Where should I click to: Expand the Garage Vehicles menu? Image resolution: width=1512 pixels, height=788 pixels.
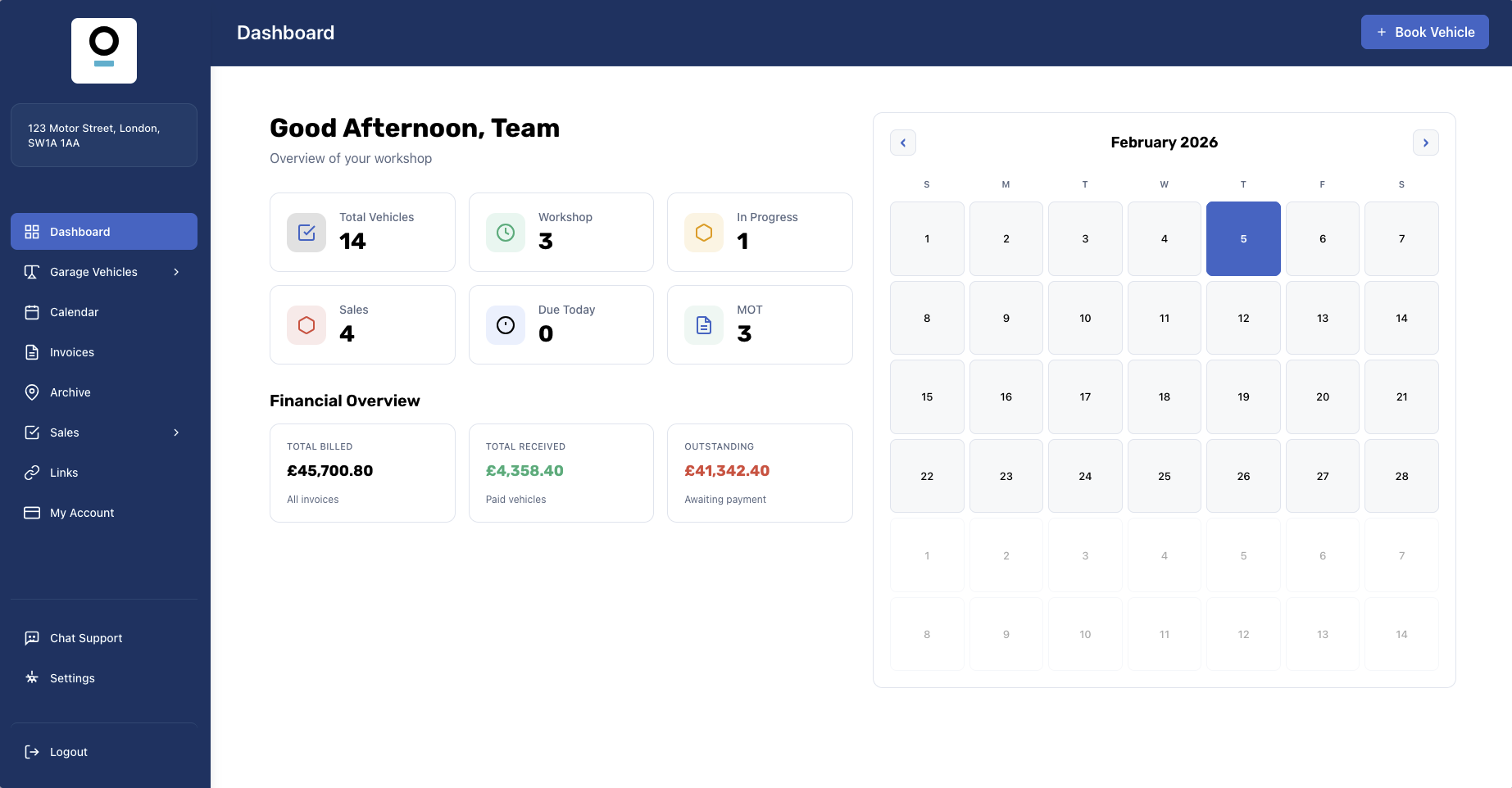[176, 272]
